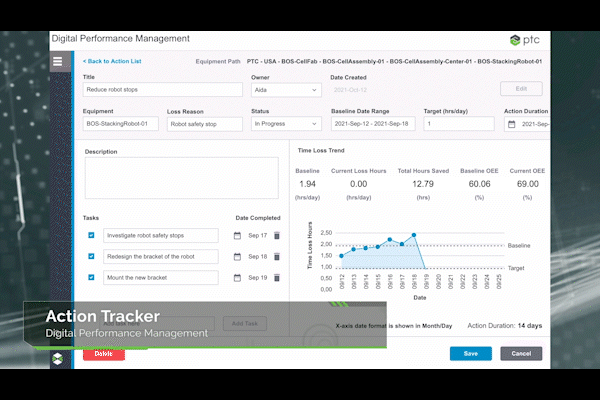Open the Status dropdown showing In Progress

[286, 124]
